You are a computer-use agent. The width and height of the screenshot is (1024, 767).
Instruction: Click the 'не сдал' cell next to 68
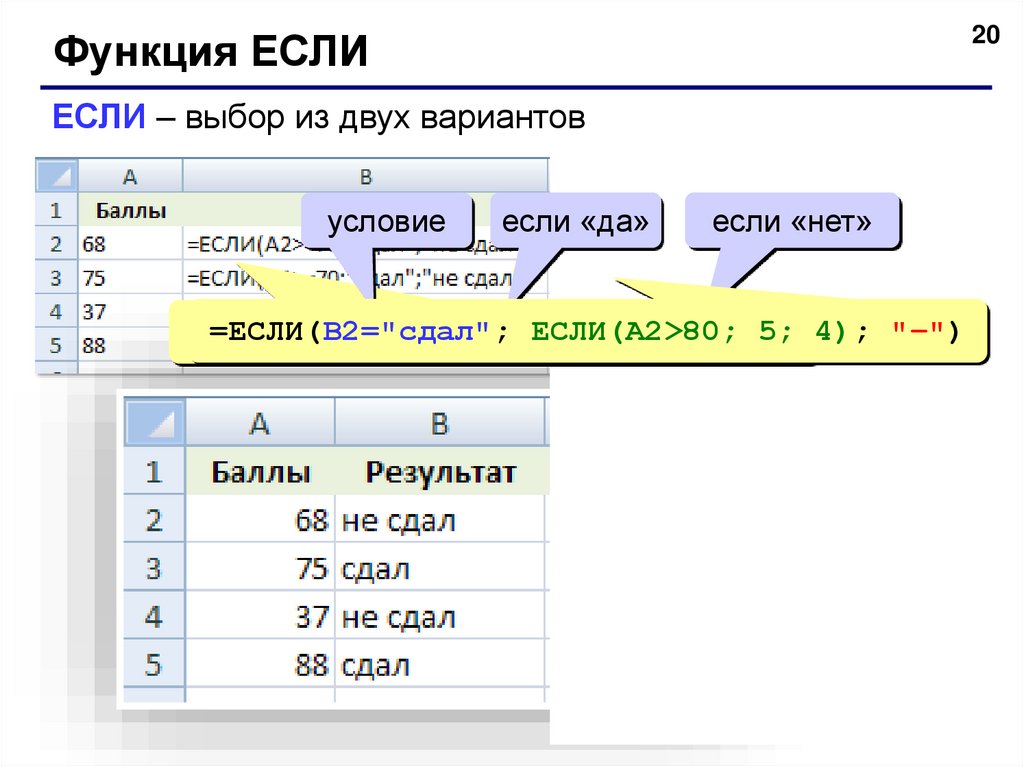pyautogui.click(x=440, y=520)
